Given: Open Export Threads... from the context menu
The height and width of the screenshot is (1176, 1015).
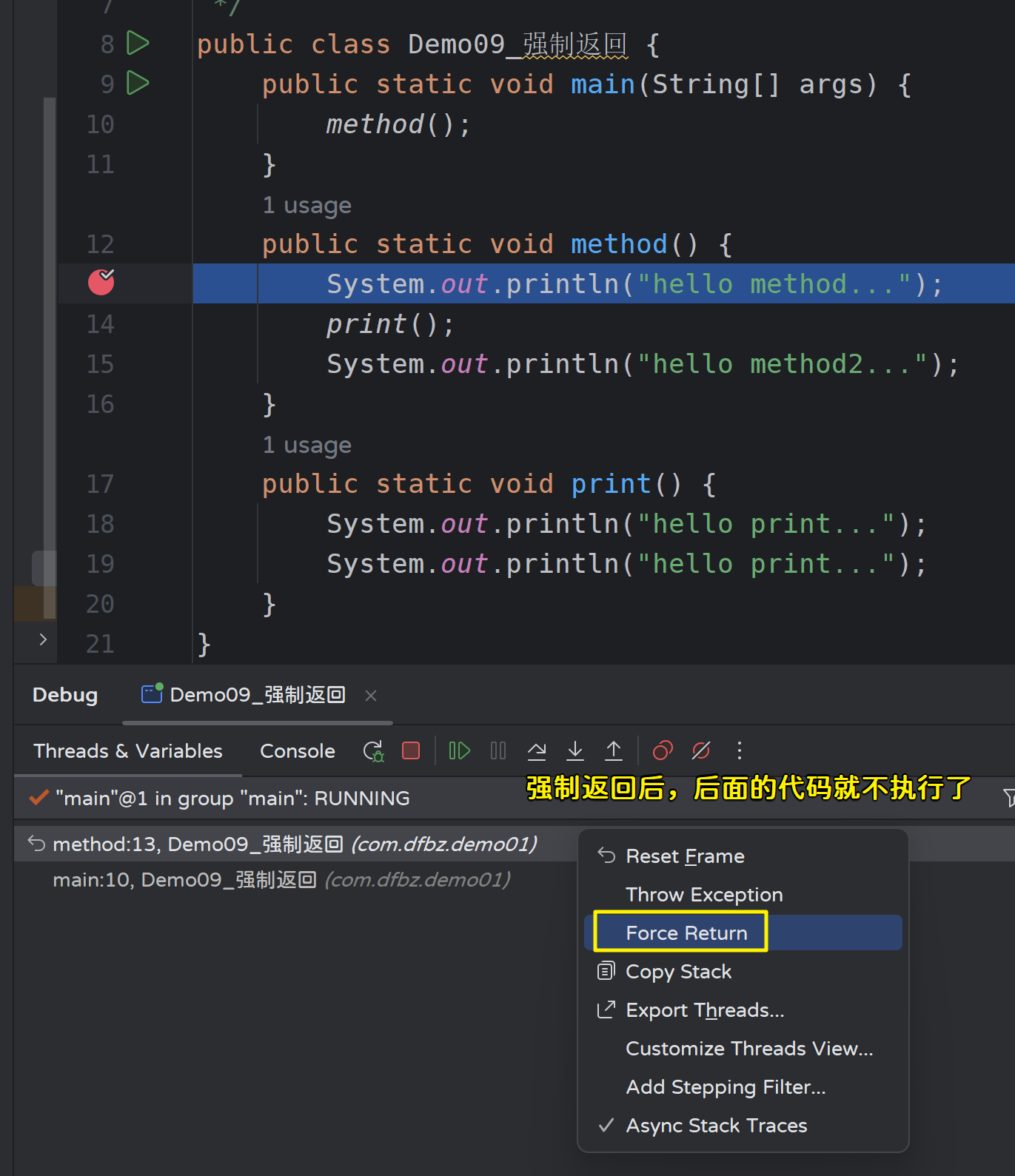Looking at the screenshot, I should click(743, 1010).
